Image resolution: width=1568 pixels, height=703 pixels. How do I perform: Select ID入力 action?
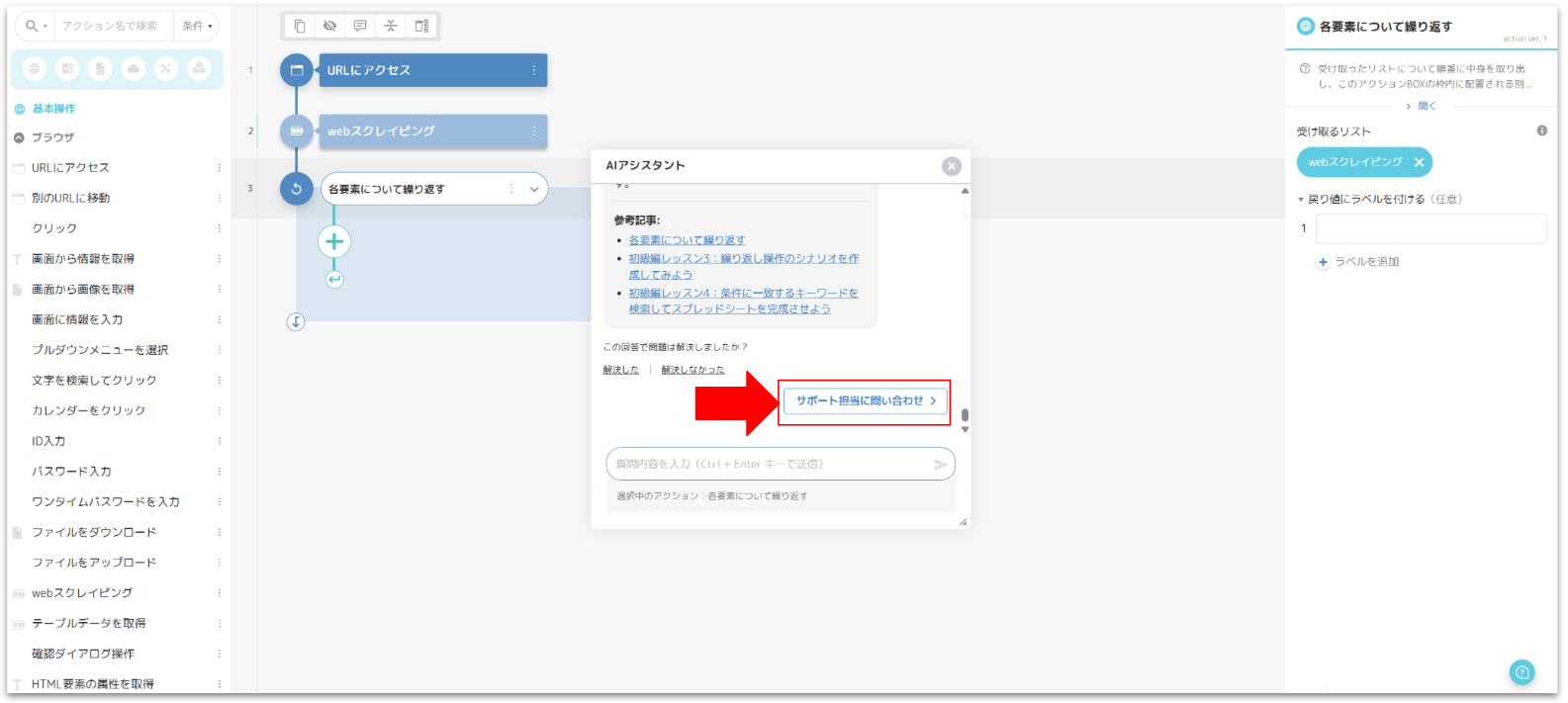point(48,441)
